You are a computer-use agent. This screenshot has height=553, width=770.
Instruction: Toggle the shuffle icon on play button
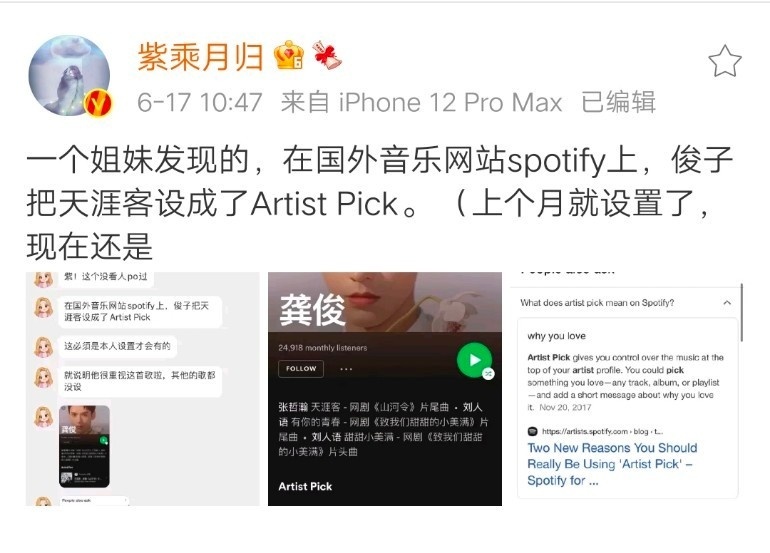pyautogui.click(x=488, y=374)
